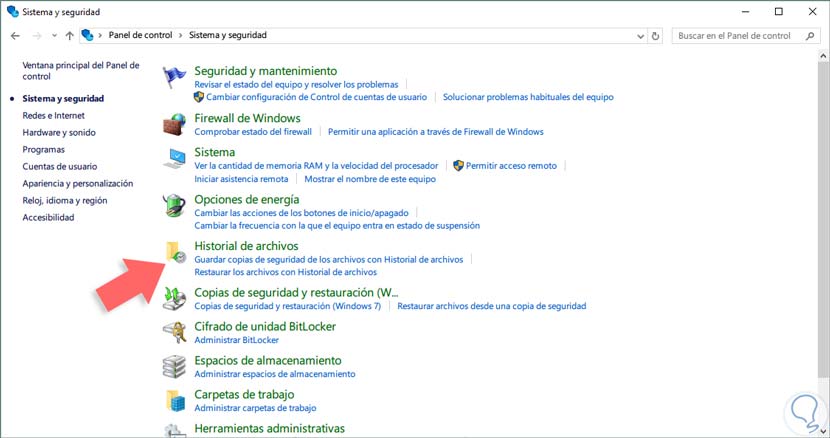Viewport: 830px width, 438px height.
Task: Open the Seguridad y mantenimiento heading
Action: 266,71
